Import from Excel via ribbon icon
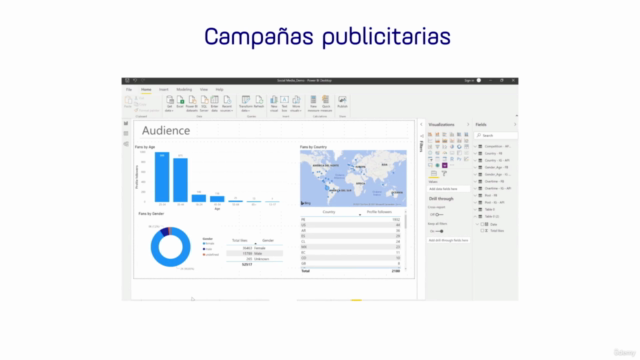This screenshot has height=360, width=640. click(x=180, y=102)
